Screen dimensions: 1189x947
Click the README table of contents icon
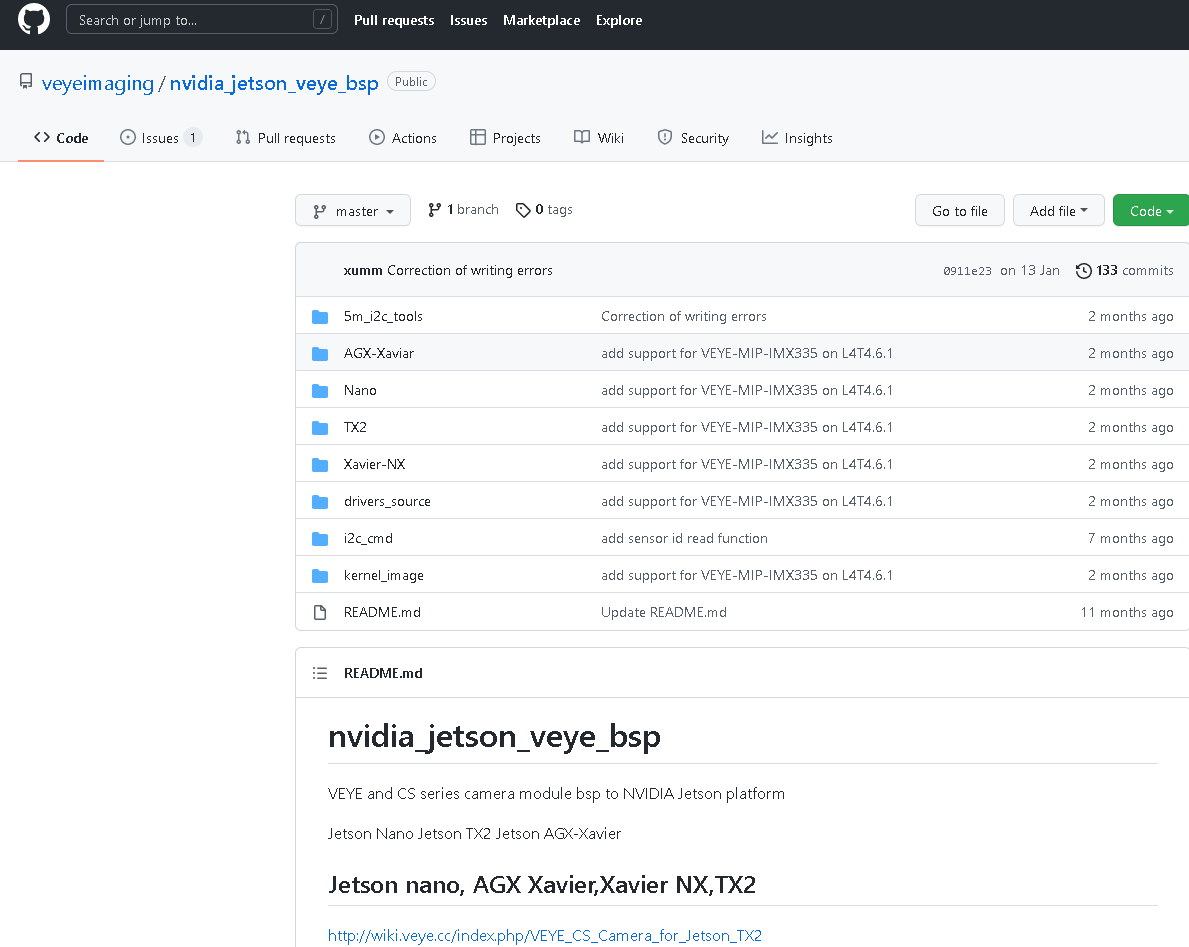point(320,673)
